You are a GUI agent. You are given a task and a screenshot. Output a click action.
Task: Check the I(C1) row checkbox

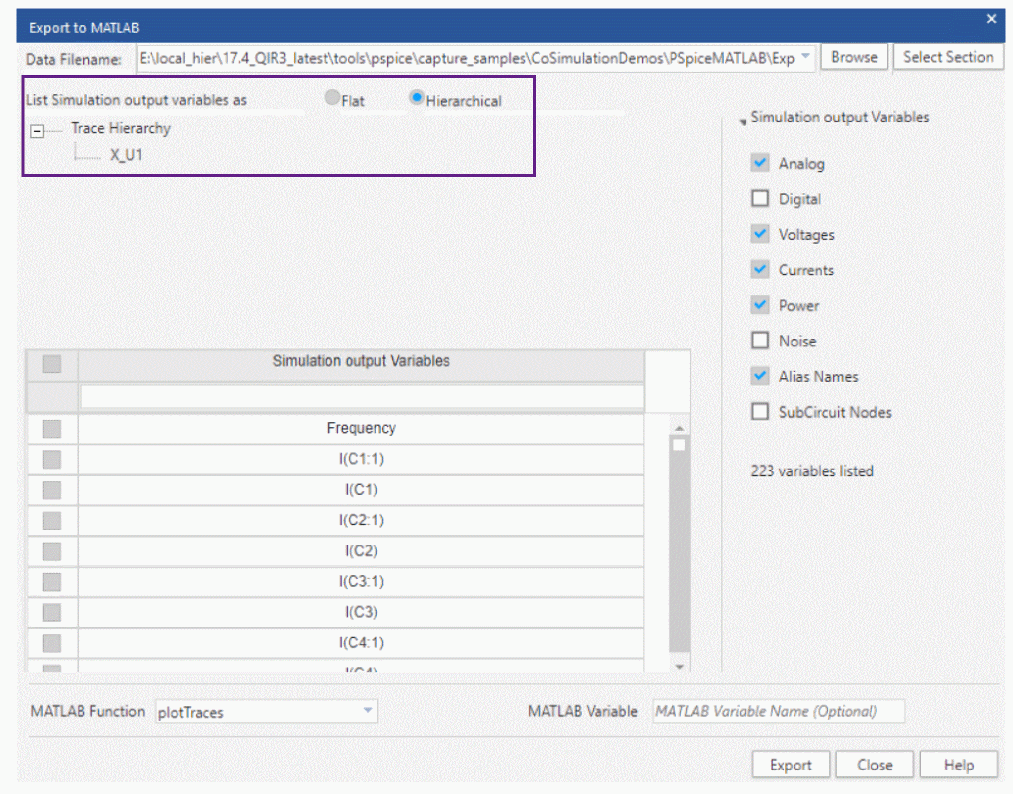coord(52,490)
